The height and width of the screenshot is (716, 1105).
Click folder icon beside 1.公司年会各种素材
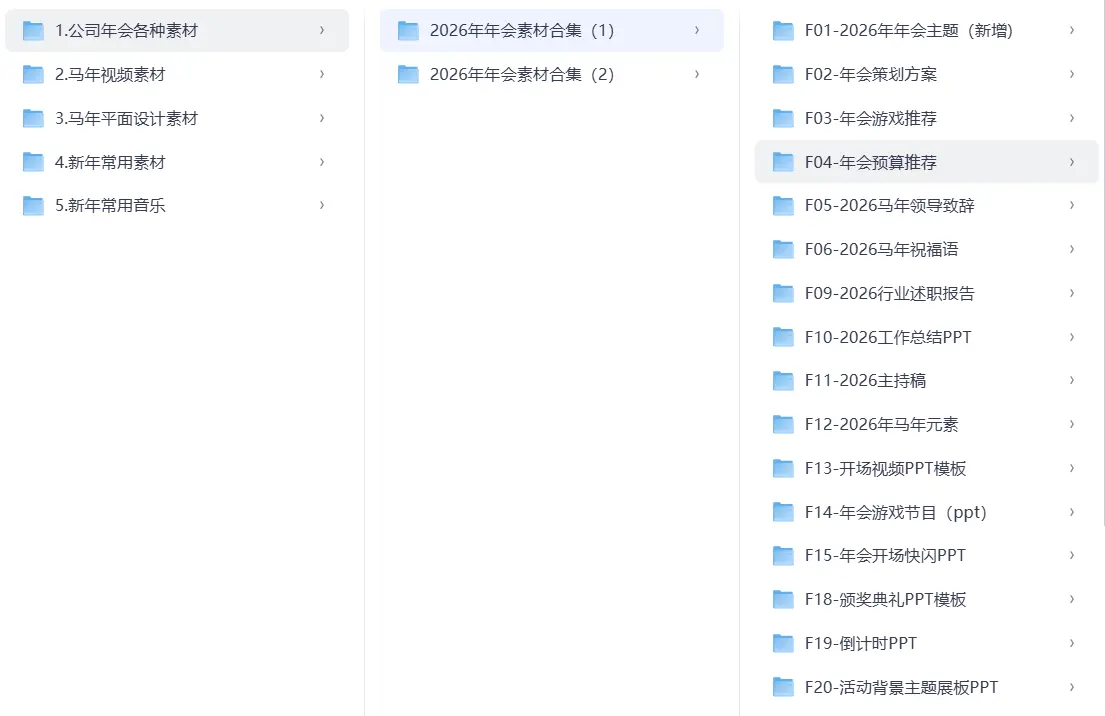tap(34, 31)
